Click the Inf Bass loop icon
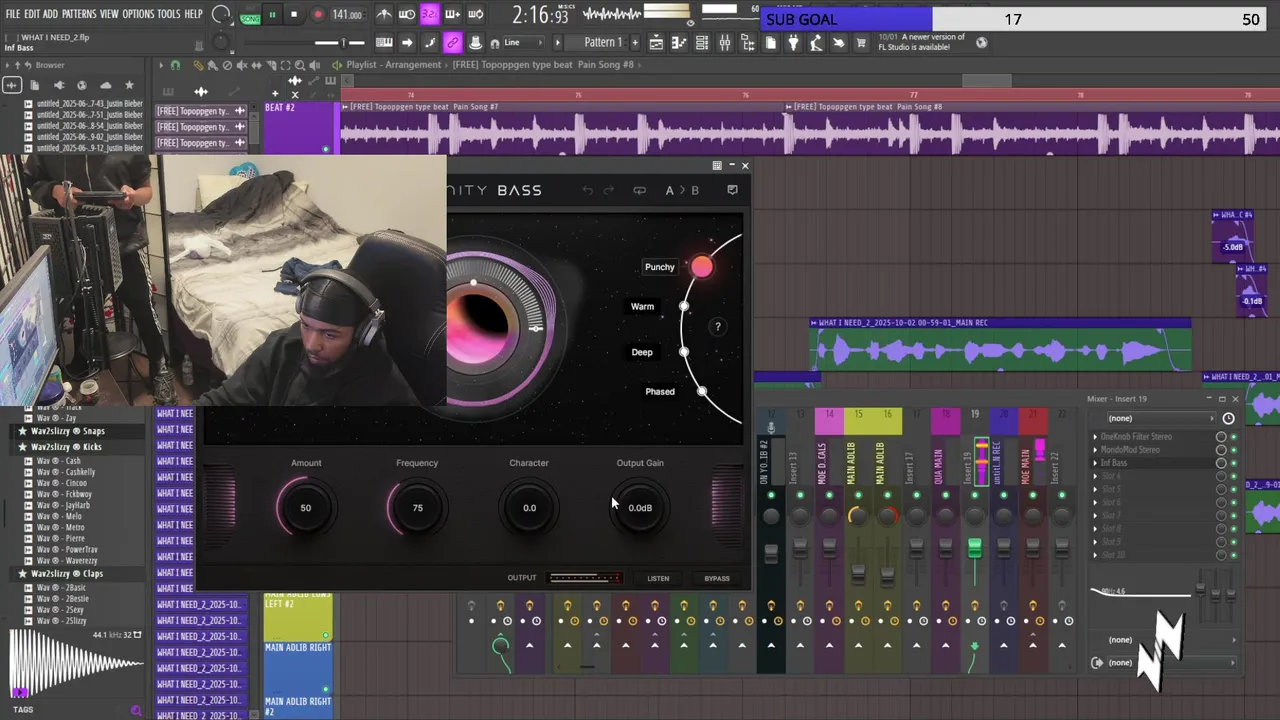The width and height of the screenshot is (1280, 720). point(640,190)
